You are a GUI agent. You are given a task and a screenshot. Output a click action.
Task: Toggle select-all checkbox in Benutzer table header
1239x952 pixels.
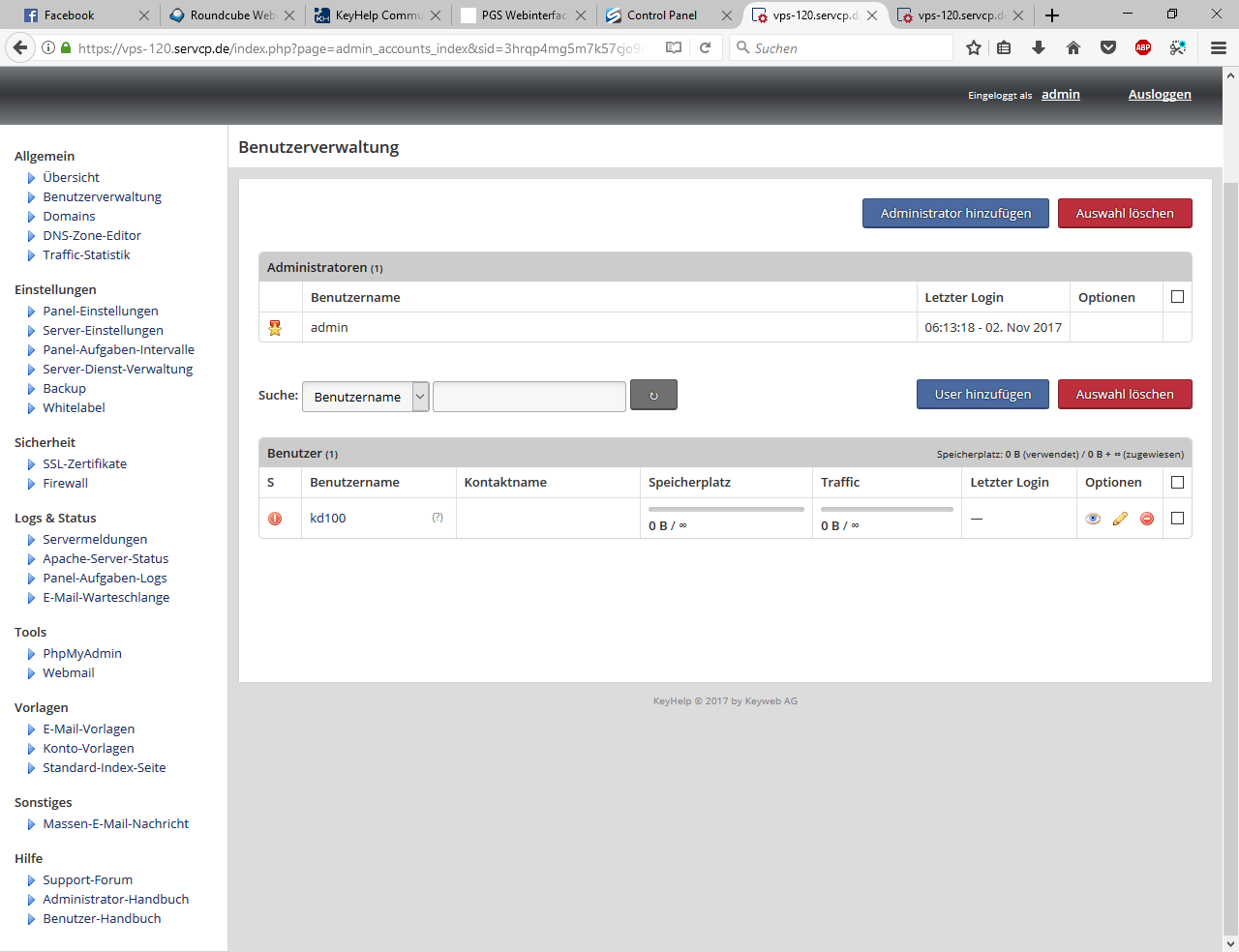click(x=1177, y=482)
